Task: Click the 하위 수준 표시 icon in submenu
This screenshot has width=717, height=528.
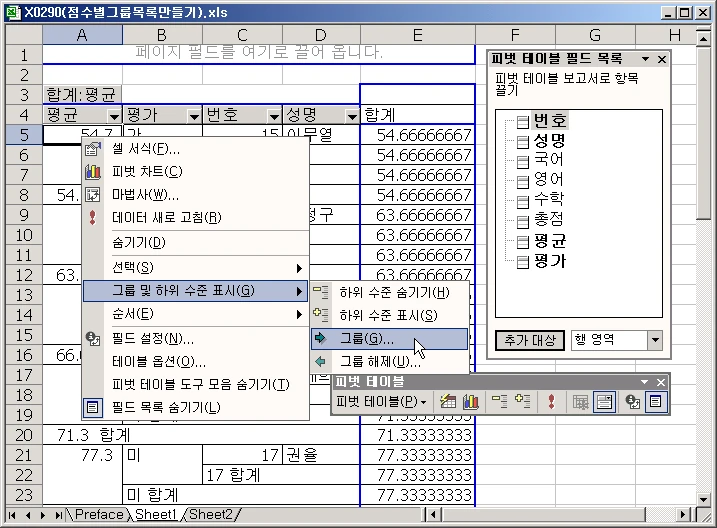Action: [x=321, y=315]
